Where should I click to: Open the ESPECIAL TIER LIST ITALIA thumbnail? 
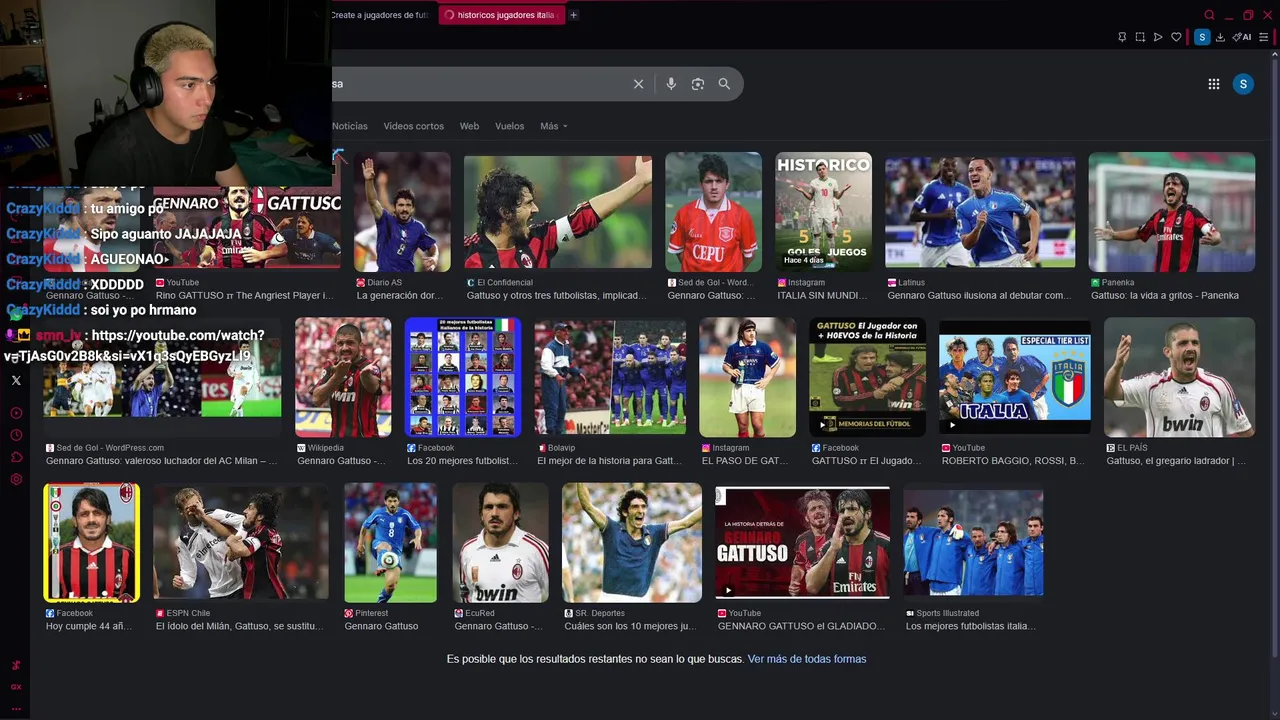(1014, 377)
